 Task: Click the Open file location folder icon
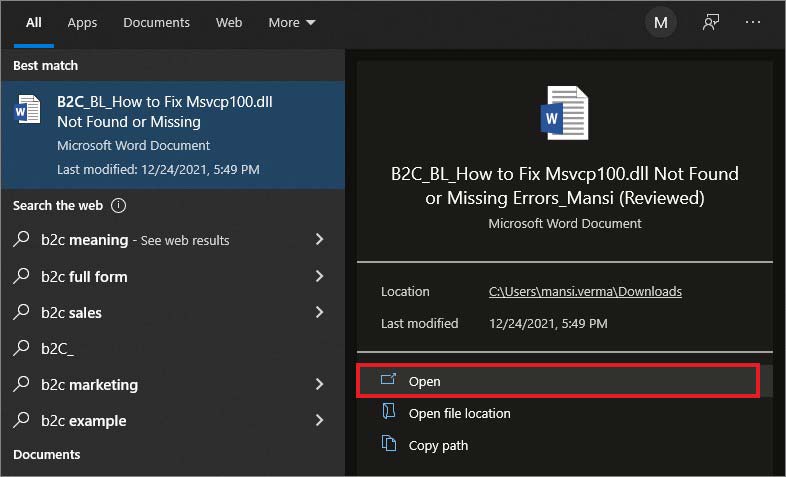point(389,411)
